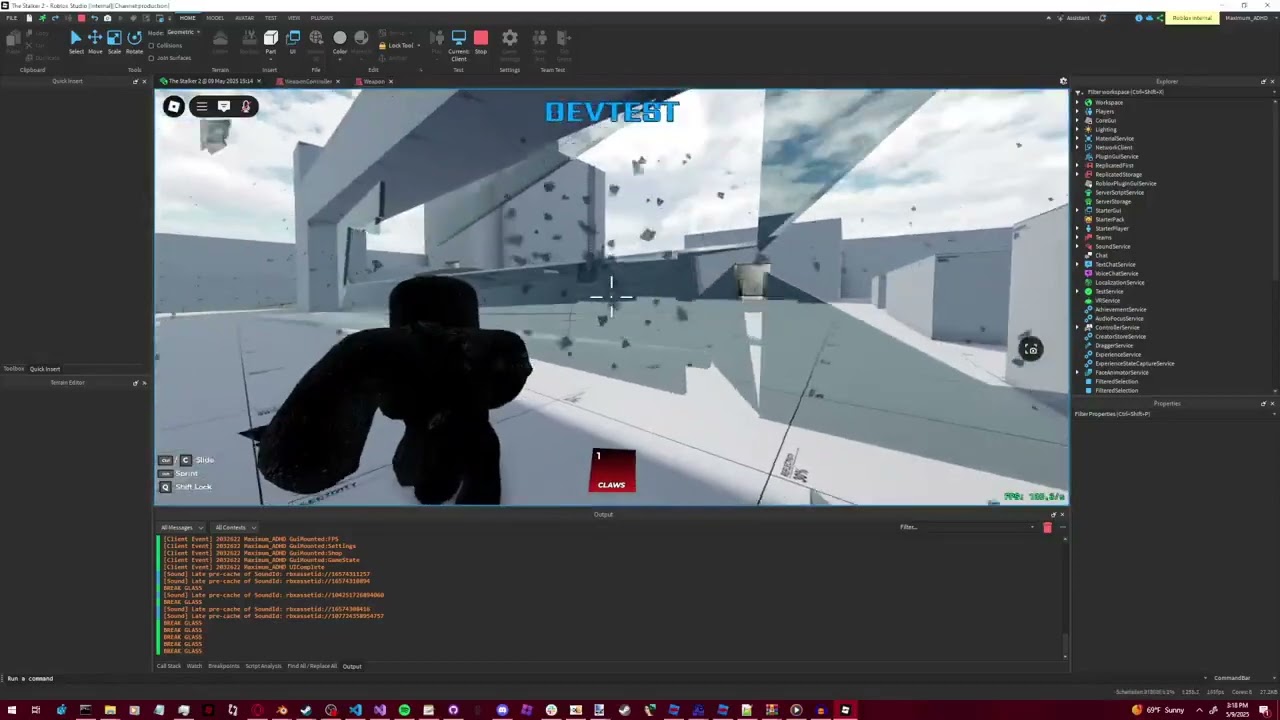Insert a new Part

pos(271,40)
